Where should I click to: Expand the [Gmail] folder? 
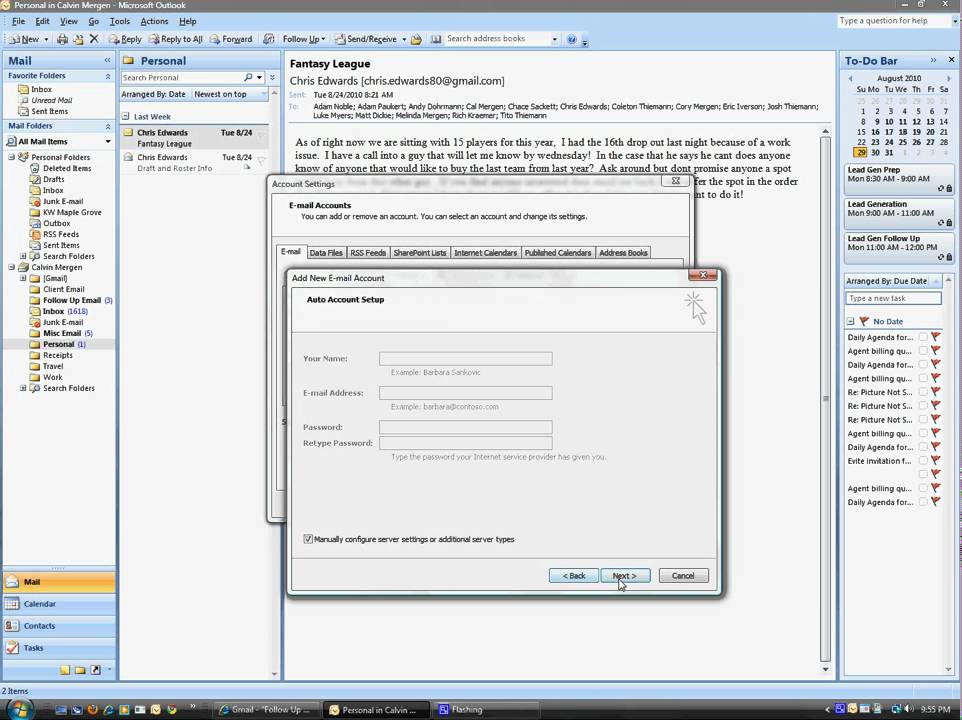tap(23, 278)
